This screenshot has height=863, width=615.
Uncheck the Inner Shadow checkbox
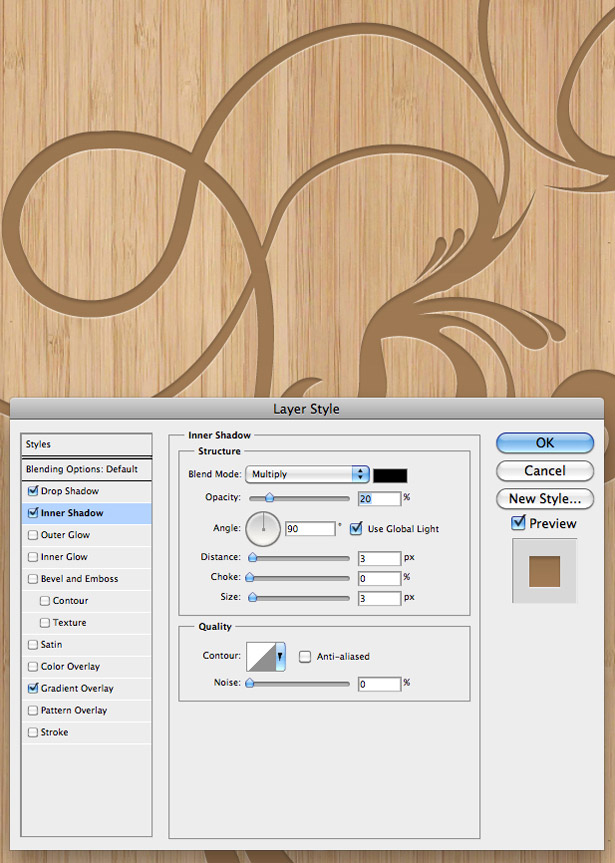[33, 512]
